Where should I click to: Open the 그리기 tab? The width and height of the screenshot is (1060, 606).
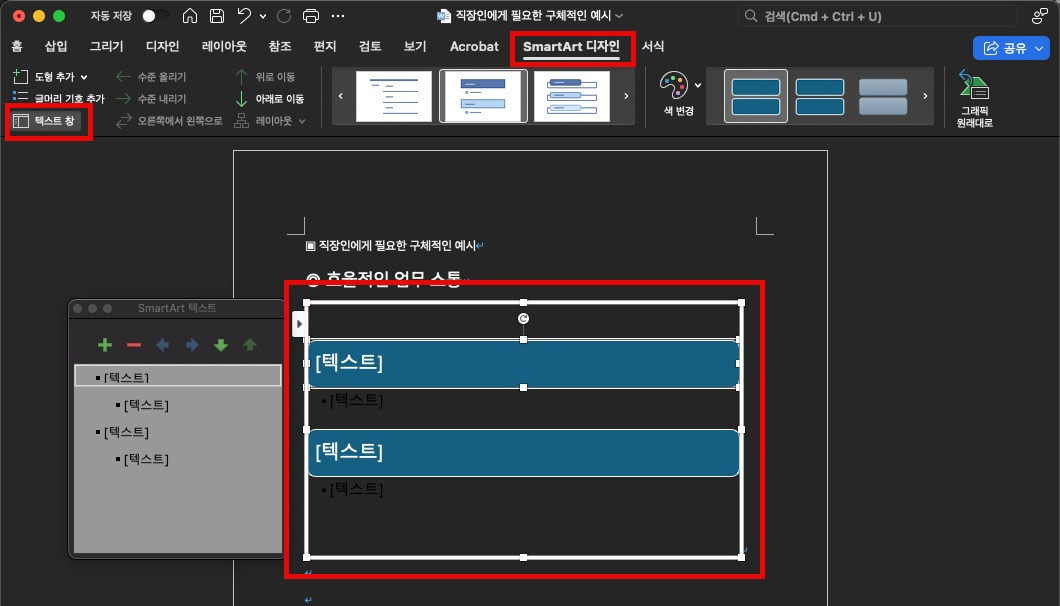tap(107, 46)
